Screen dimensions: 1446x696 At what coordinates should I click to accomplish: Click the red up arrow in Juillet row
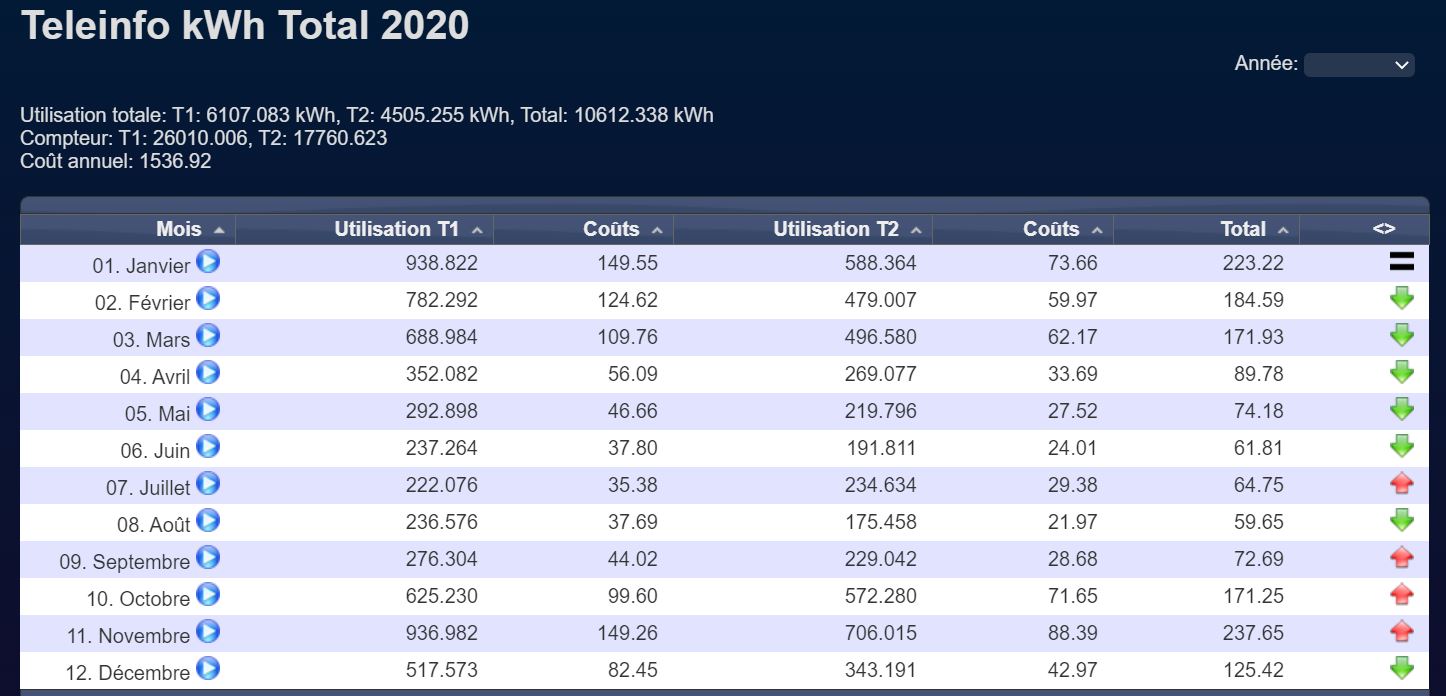[x=1402, y=485]
